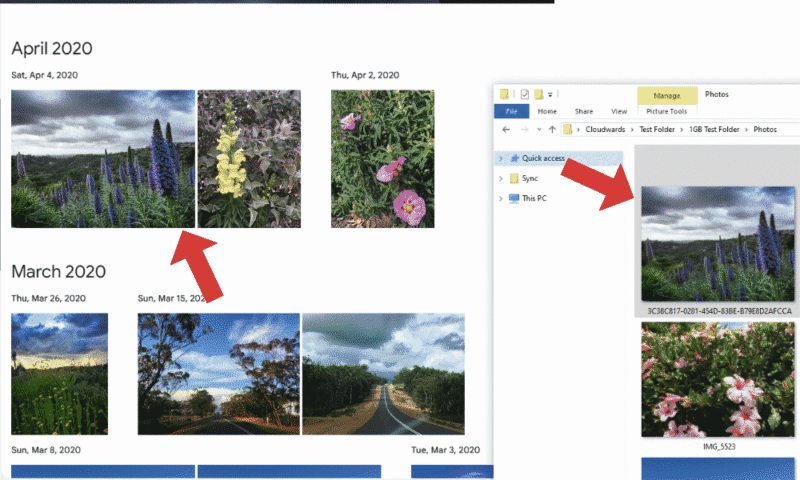800x480 pixels.
Task: Select the purple lupine landscape file thumbnail in Explorer
Action: coord(718,244)
